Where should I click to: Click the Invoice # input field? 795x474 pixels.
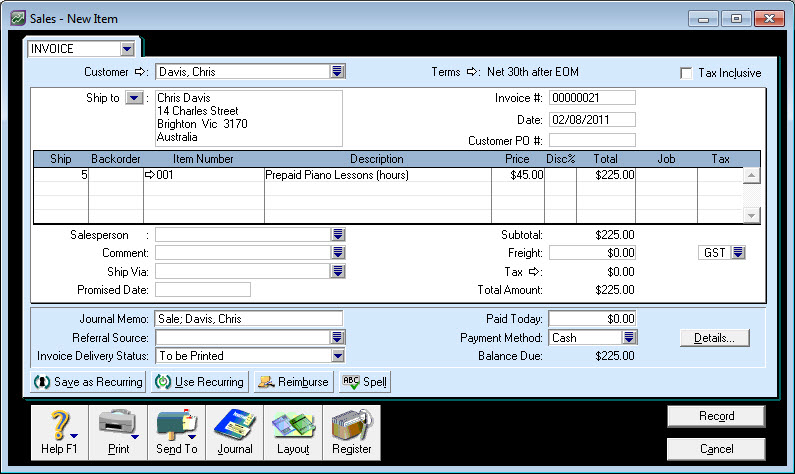coord(592,98)
